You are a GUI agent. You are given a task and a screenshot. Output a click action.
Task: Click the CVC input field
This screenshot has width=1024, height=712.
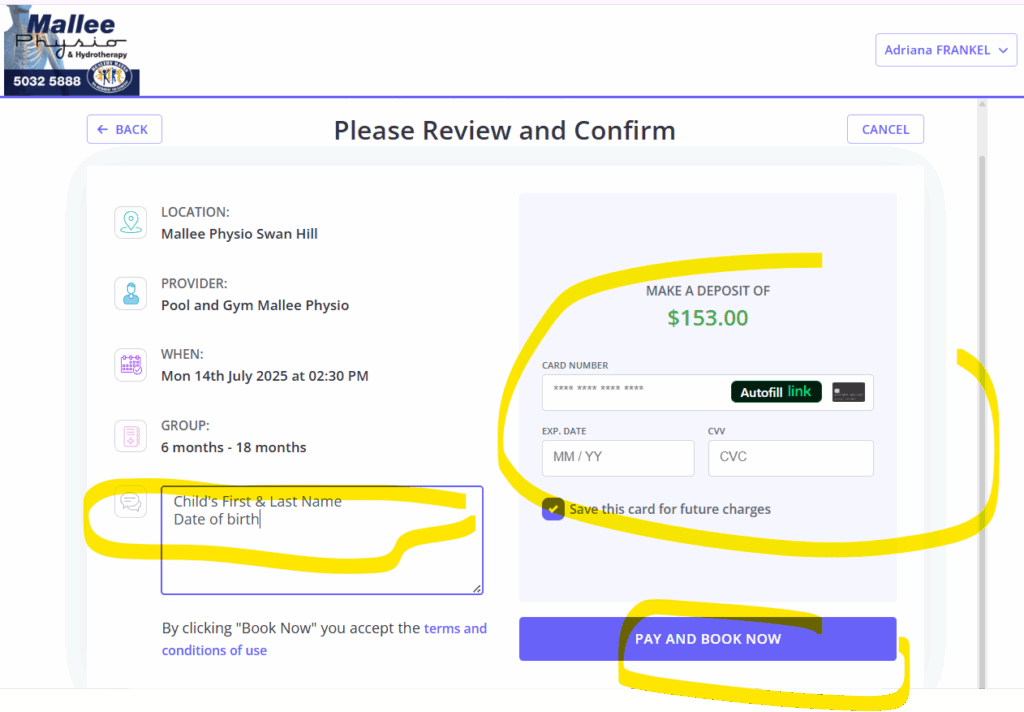pyautogui.click(x=789, y=457)
